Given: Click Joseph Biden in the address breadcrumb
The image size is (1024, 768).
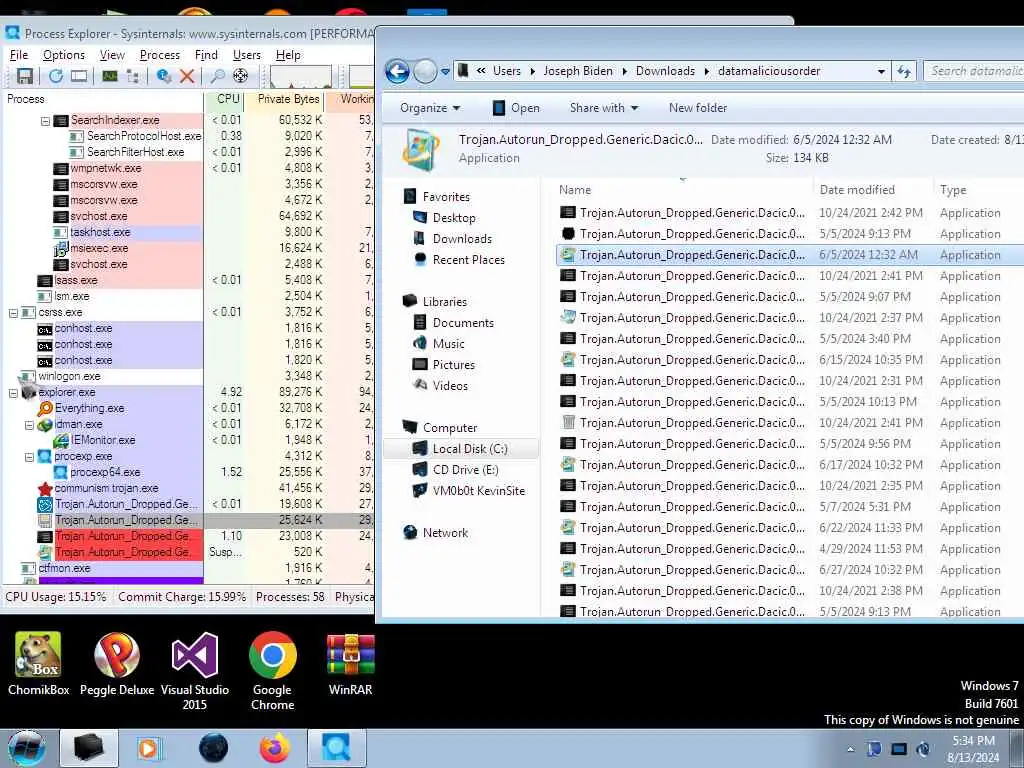Looking at the screenshot, I should pos(578,71).
